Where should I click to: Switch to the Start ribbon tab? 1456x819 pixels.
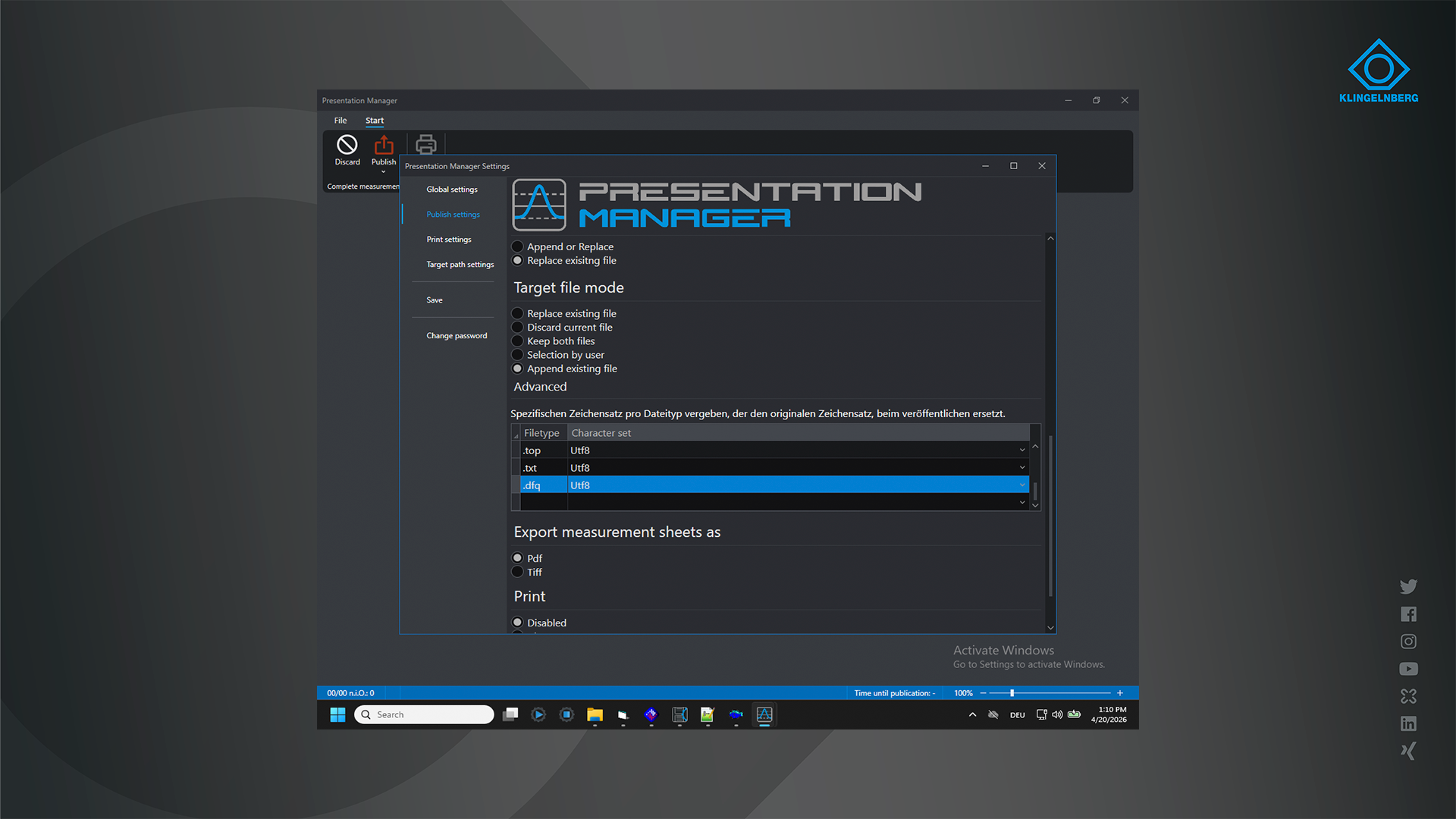pyautogui.click(x=375, y=121)
